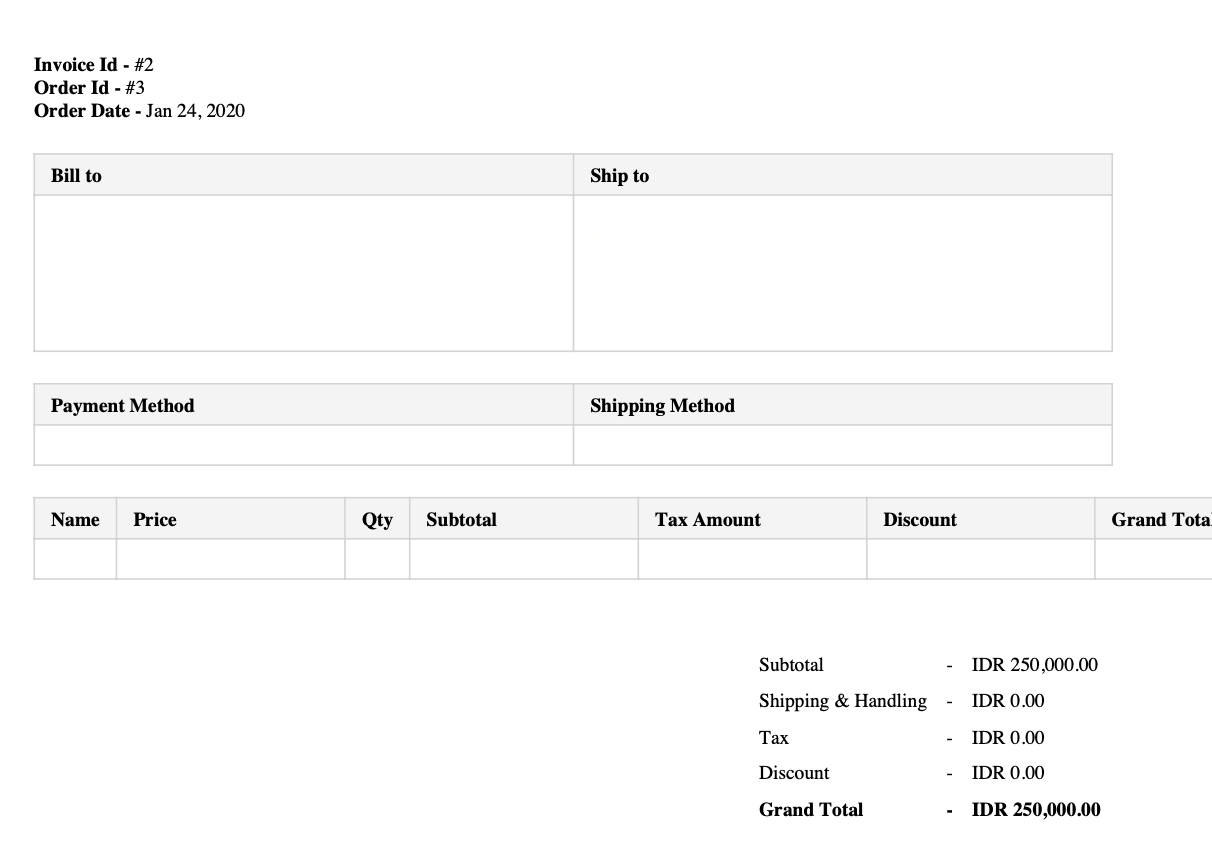Click the Discount column header
Viewport: 1212px width, 868px height.
pos(981,519)
